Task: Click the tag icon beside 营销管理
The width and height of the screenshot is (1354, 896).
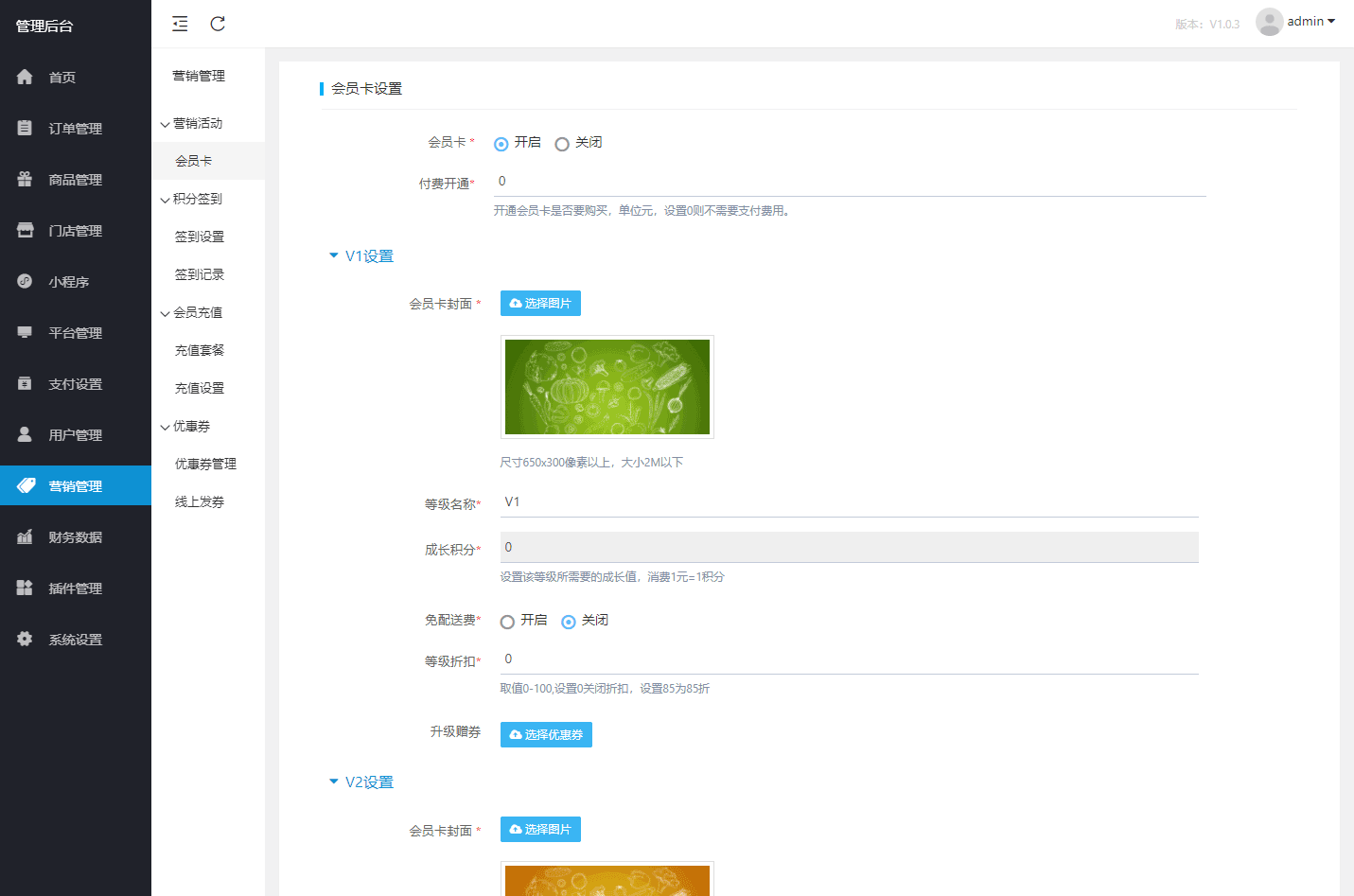Action: coord(26,485)
